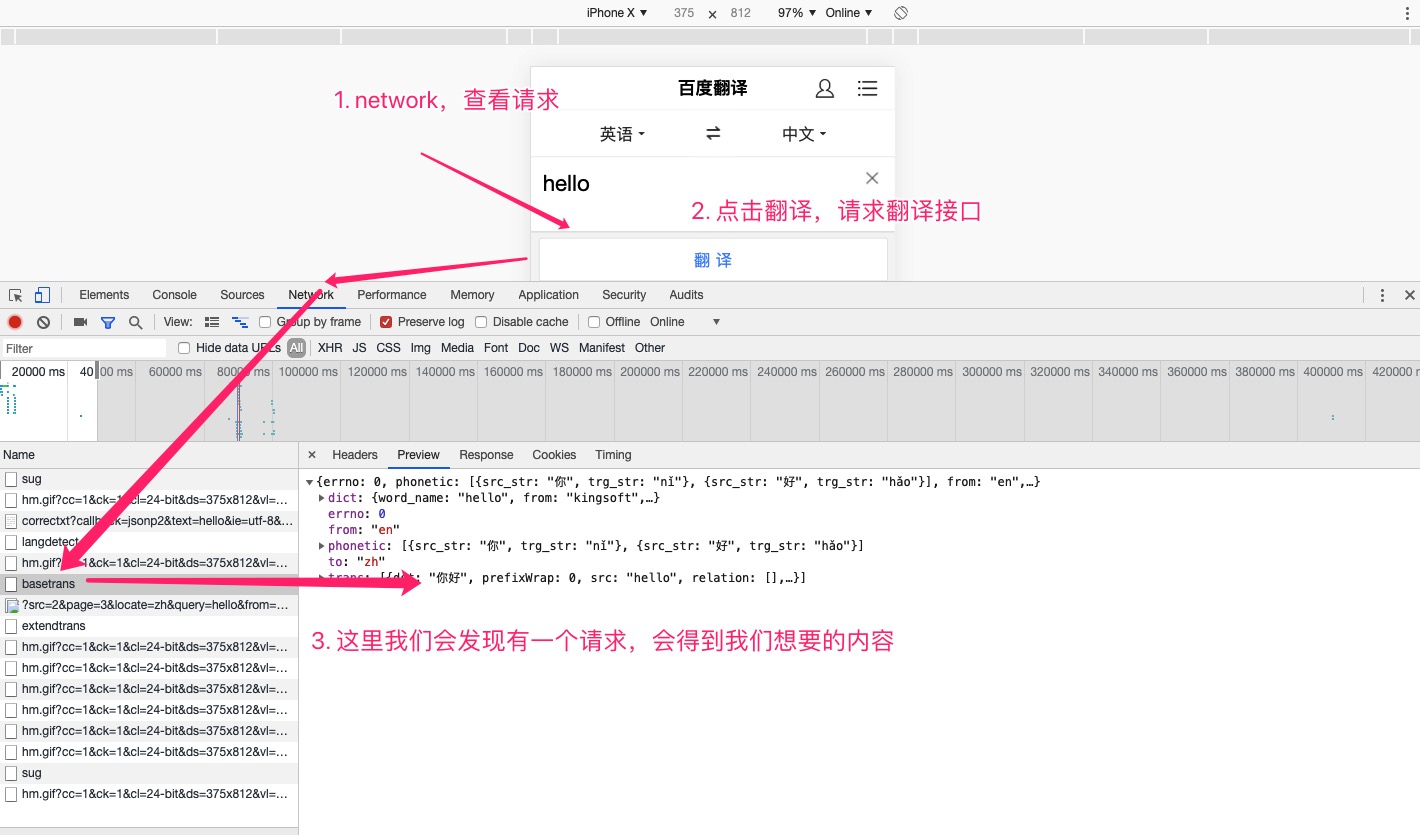Click the 翻译 translate button
This screenshot has width=1420, height=835.
coord(713,260)
